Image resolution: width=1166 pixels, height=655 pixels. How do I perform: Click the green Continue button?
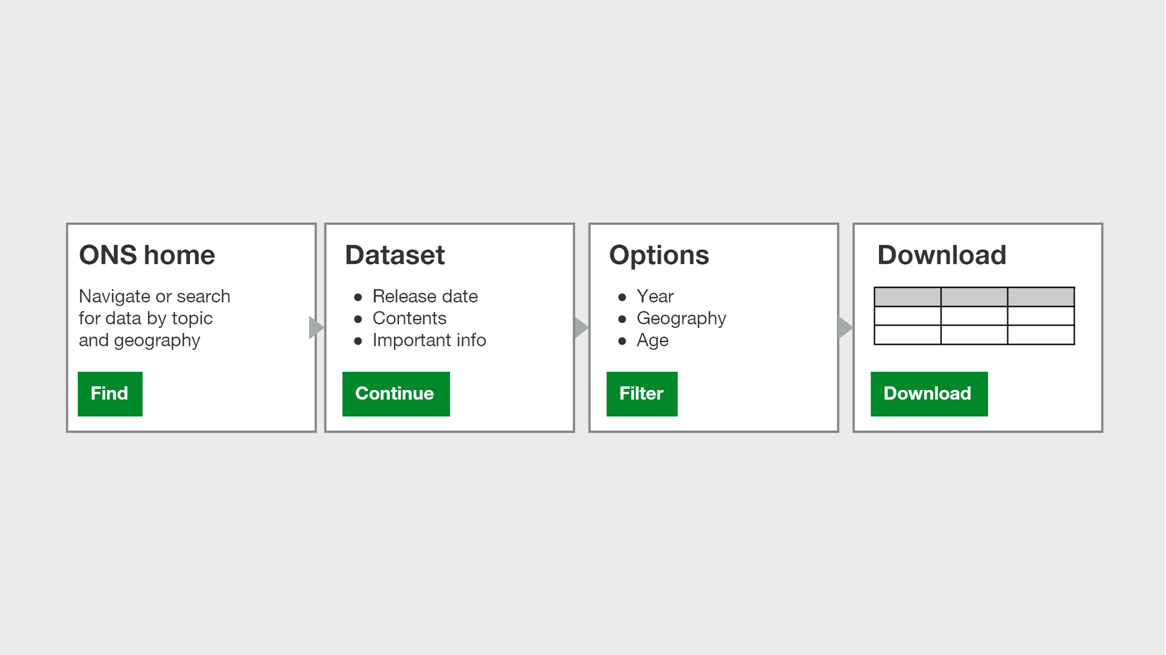click(396, 393)
